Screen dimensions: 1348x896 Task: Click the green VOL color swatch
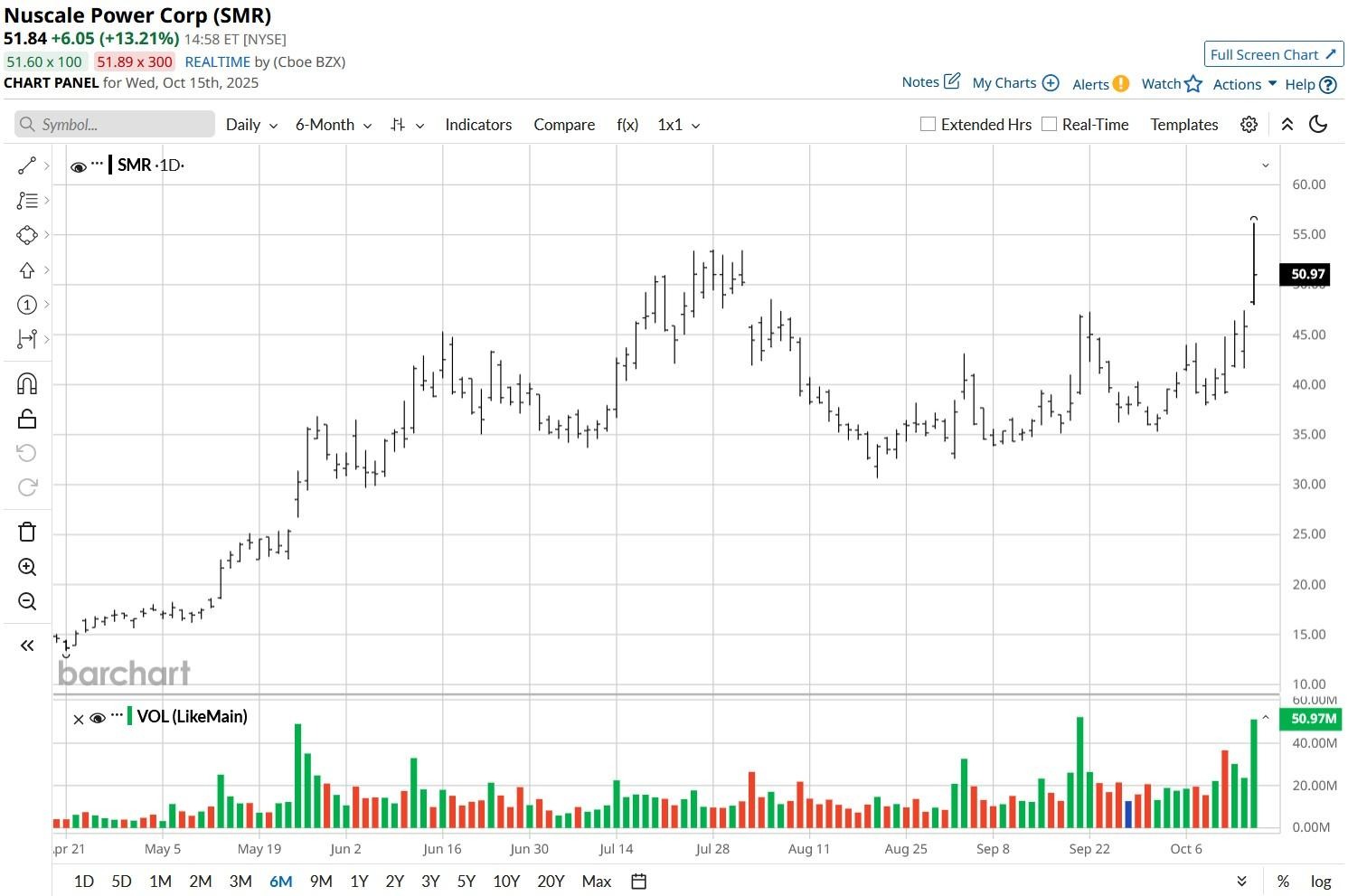click(129, 716)
